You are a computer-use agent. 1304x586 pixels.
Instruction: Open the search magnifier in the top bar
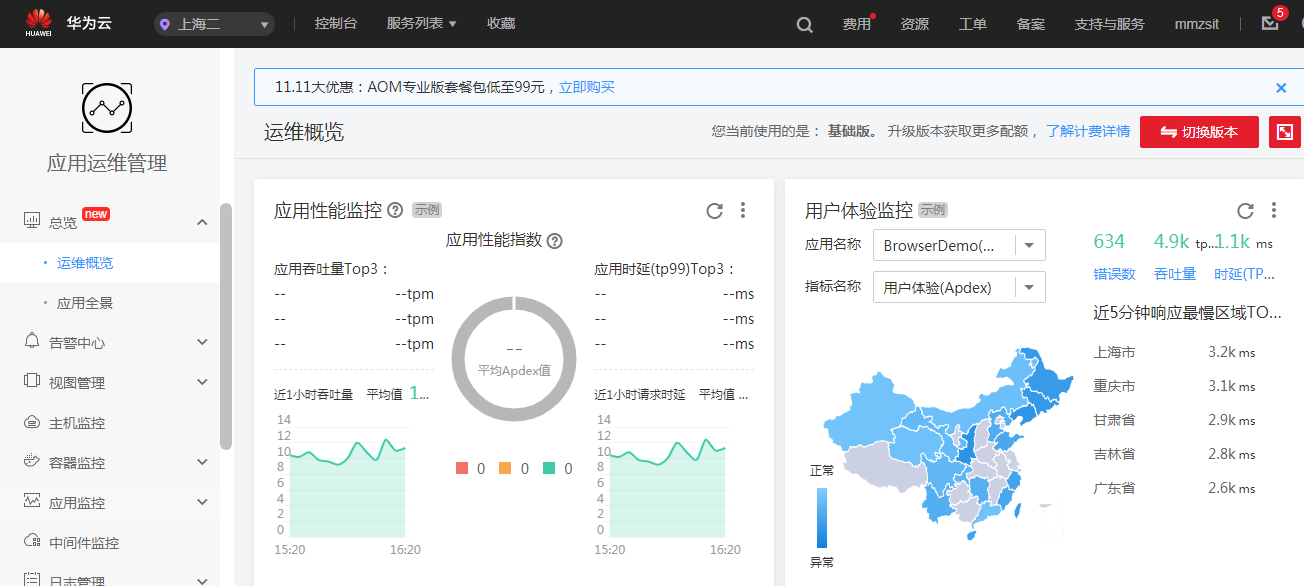804,24
